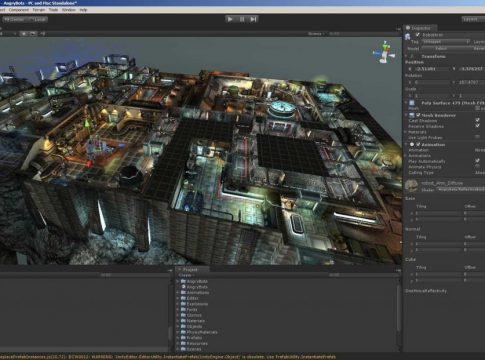
Task: Edit the Position Y field
Action: pos(472,69)
